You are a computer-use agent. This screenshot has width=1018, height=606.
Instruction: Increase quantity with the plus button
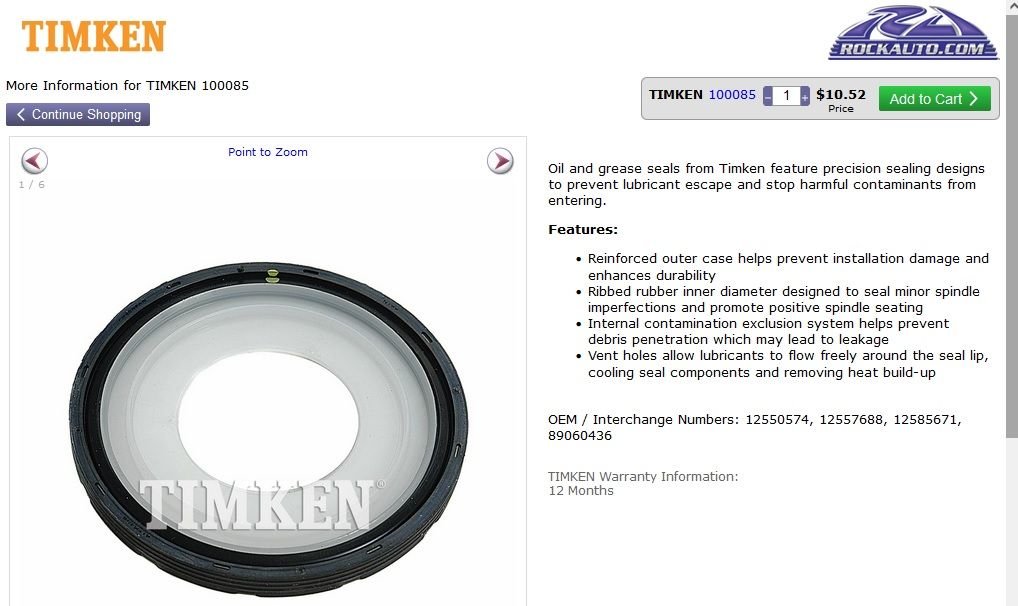(805, 96)
